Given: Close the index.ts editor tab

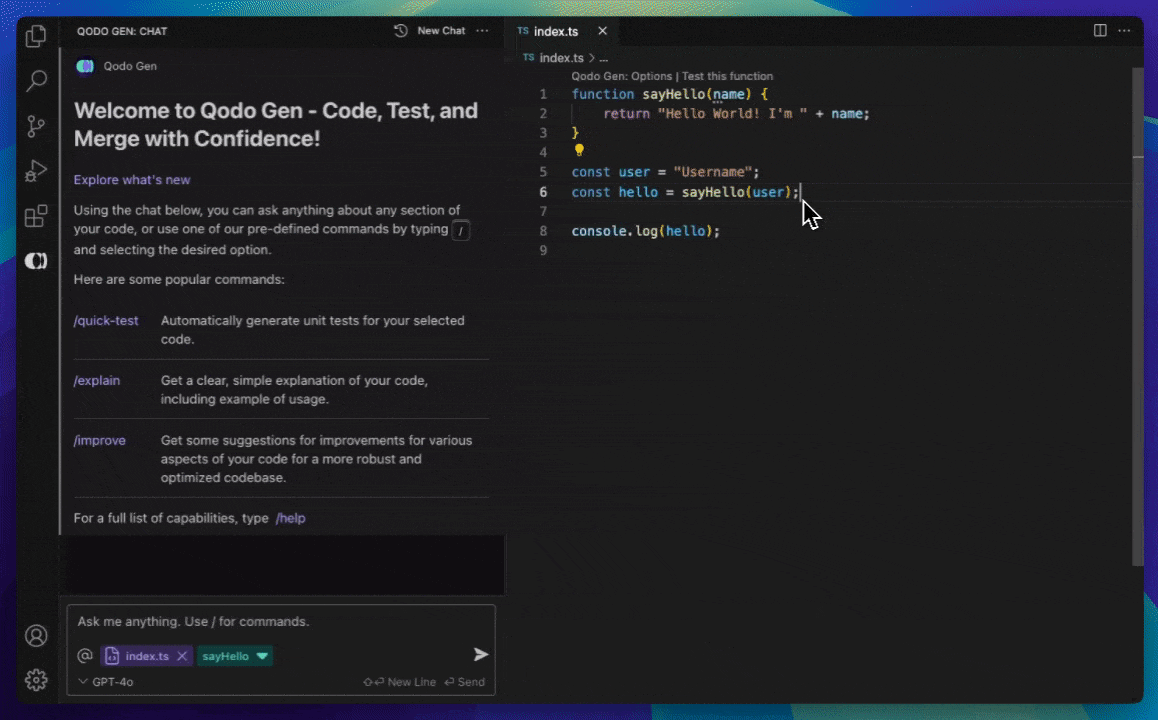Looking at the screenshot, I should coord(603,31).
